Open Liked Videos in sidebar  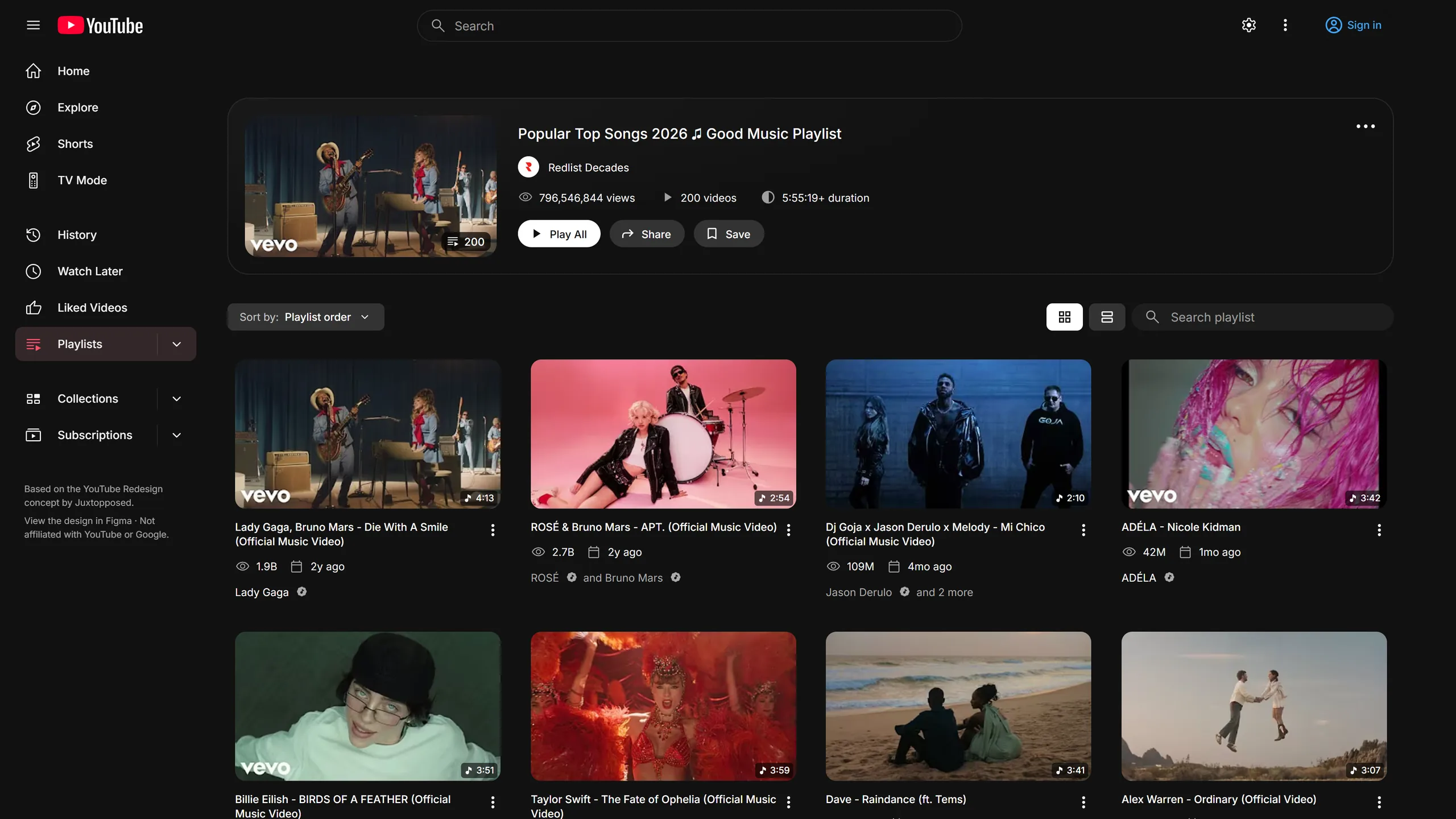[106, 308]
